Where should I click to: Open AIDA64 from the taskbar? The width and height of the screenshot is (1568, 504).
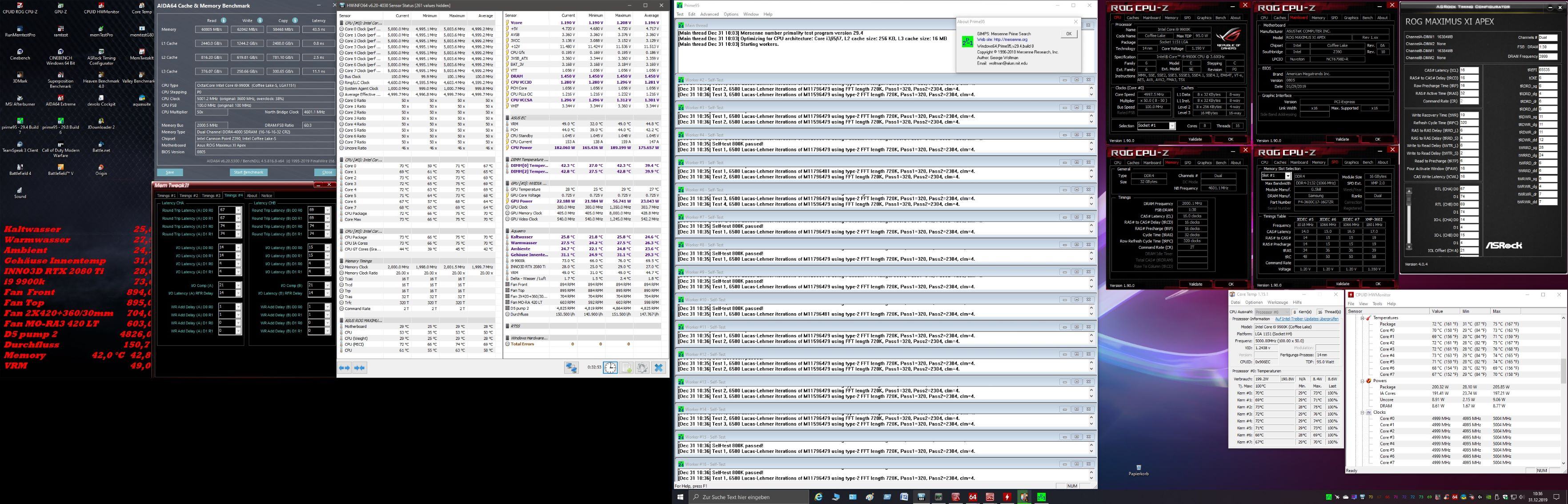973,497
